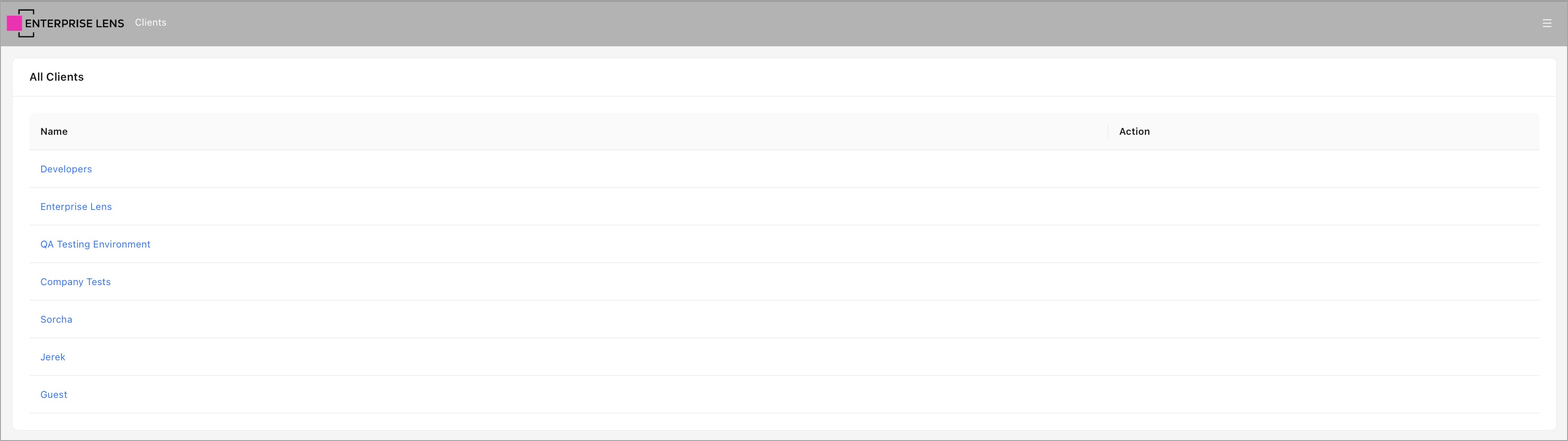The width and height of the screenshot is (1568, 441).
Task: Open the Company Tests client
Action: pos(76,282)
